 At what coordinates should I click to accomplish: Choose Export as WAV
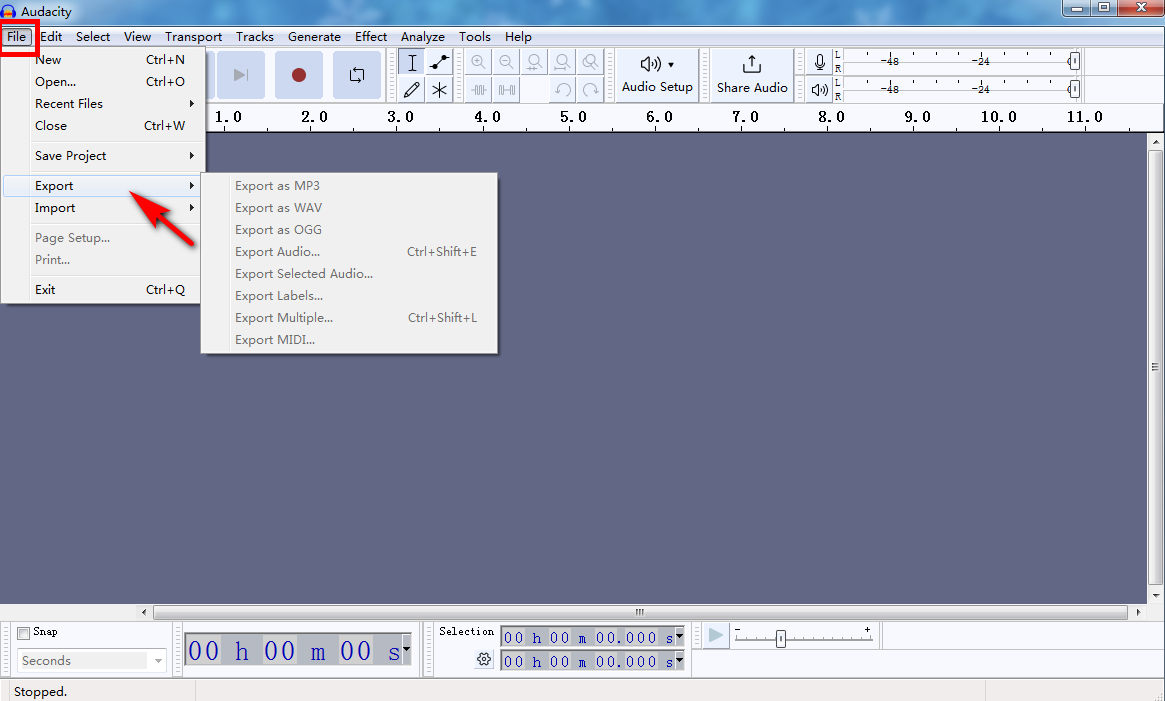tap(349, 207)
